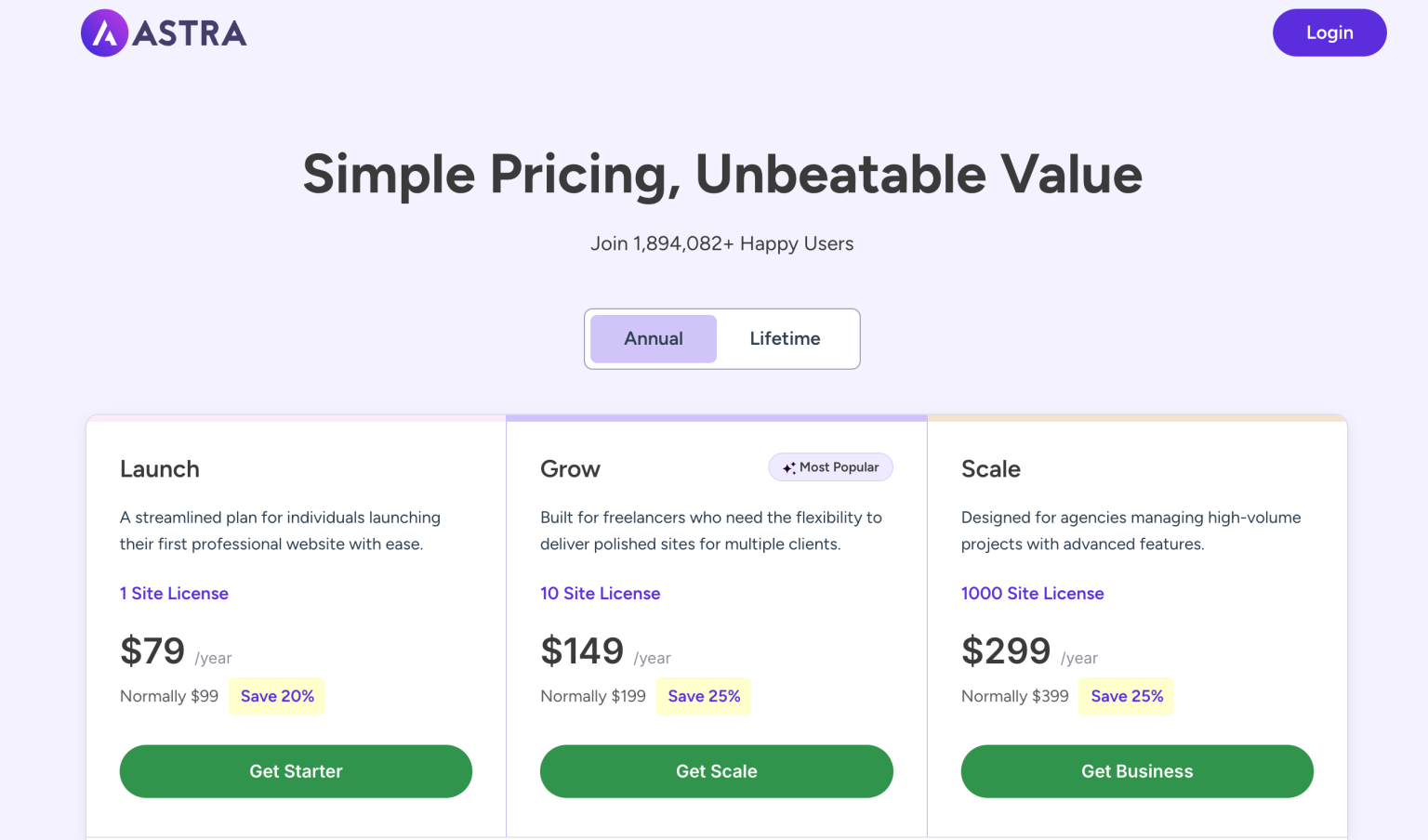Open the 1 Site License link
The width and height of the screenshot is (1428, 840).
(x=174, y=594)
